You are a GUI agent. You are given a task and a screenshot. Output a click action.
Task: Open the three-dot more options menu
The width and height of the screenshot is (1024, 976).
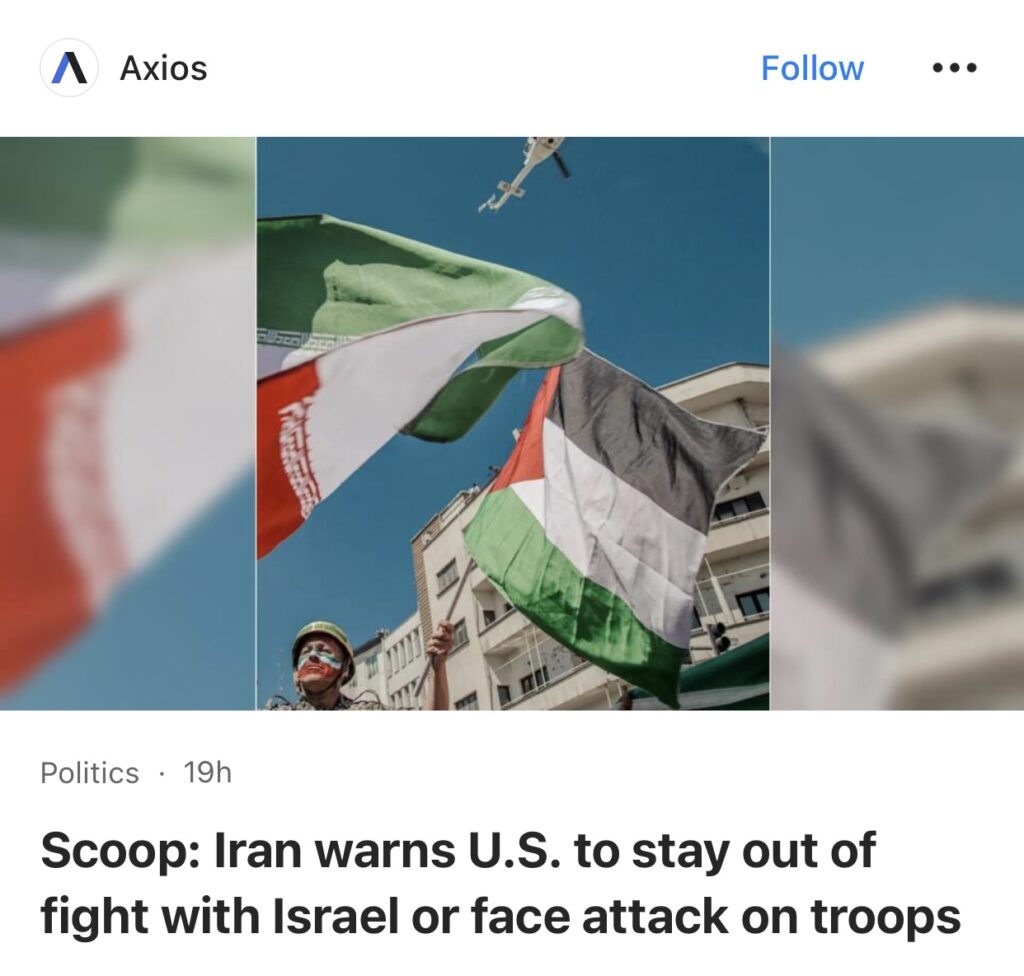tap(954, 68)
